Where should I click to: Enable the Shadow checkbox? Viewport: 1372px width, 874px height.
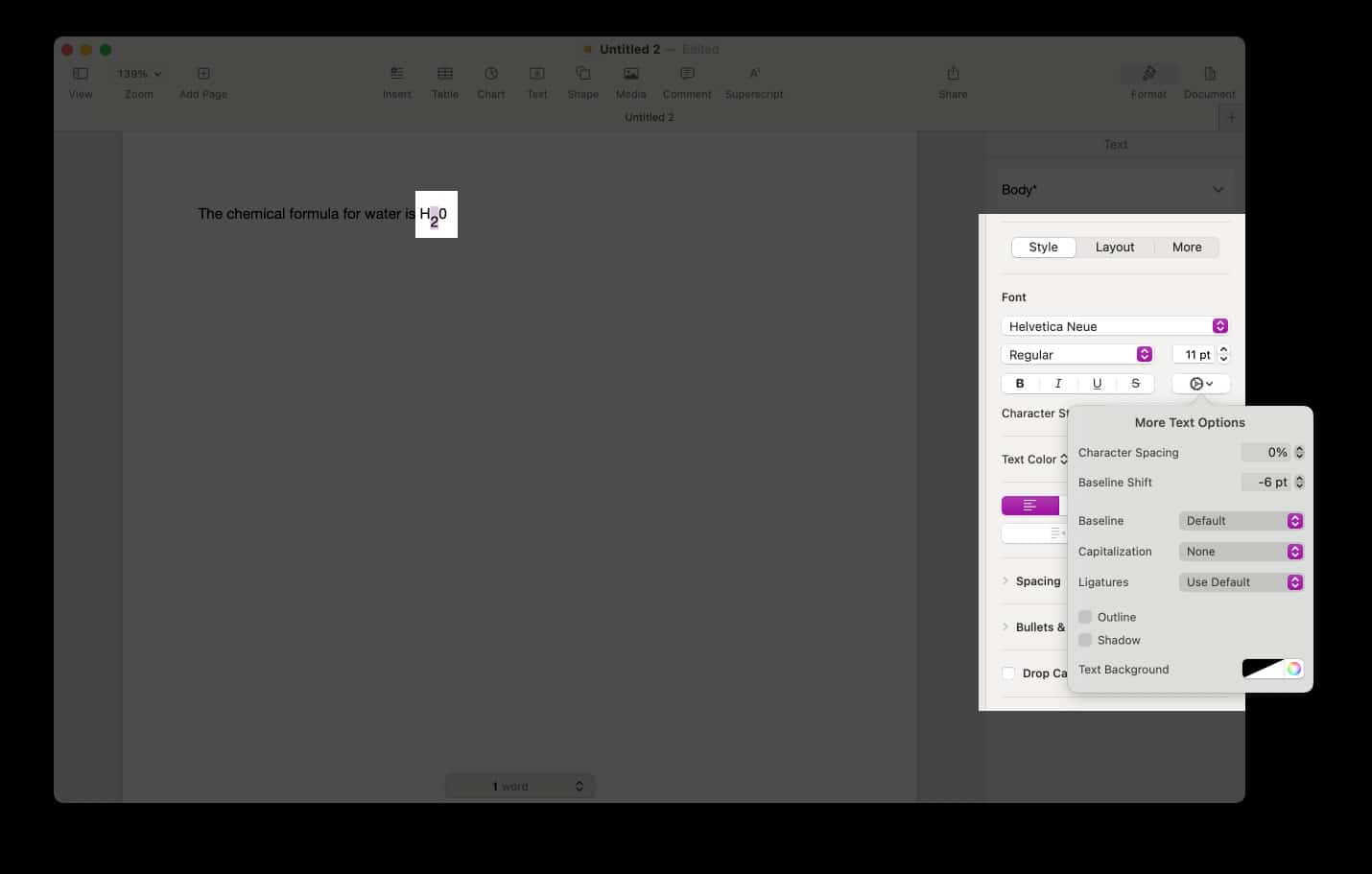click(x=1085, y=640)
